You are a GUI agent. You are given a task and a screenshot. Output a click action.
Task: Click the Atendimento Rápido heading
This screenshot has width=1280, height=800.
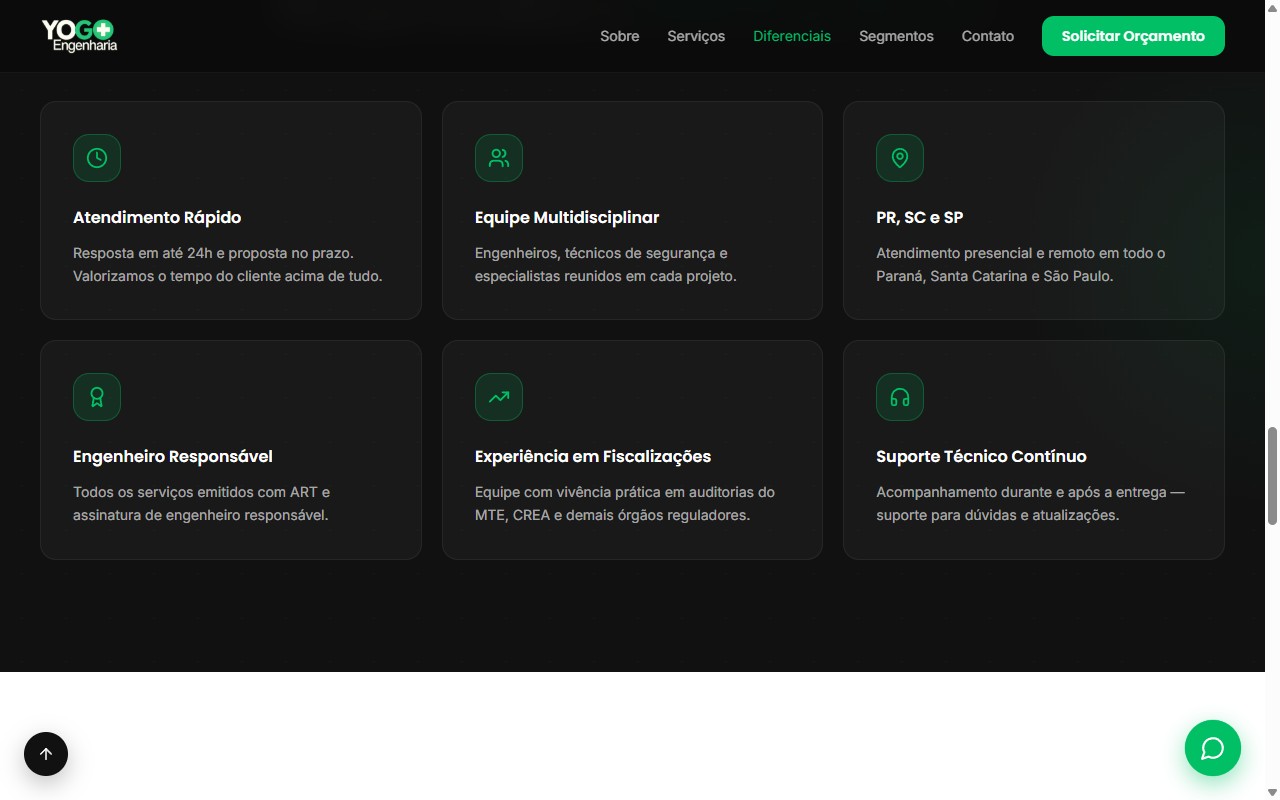click(157, 217)
